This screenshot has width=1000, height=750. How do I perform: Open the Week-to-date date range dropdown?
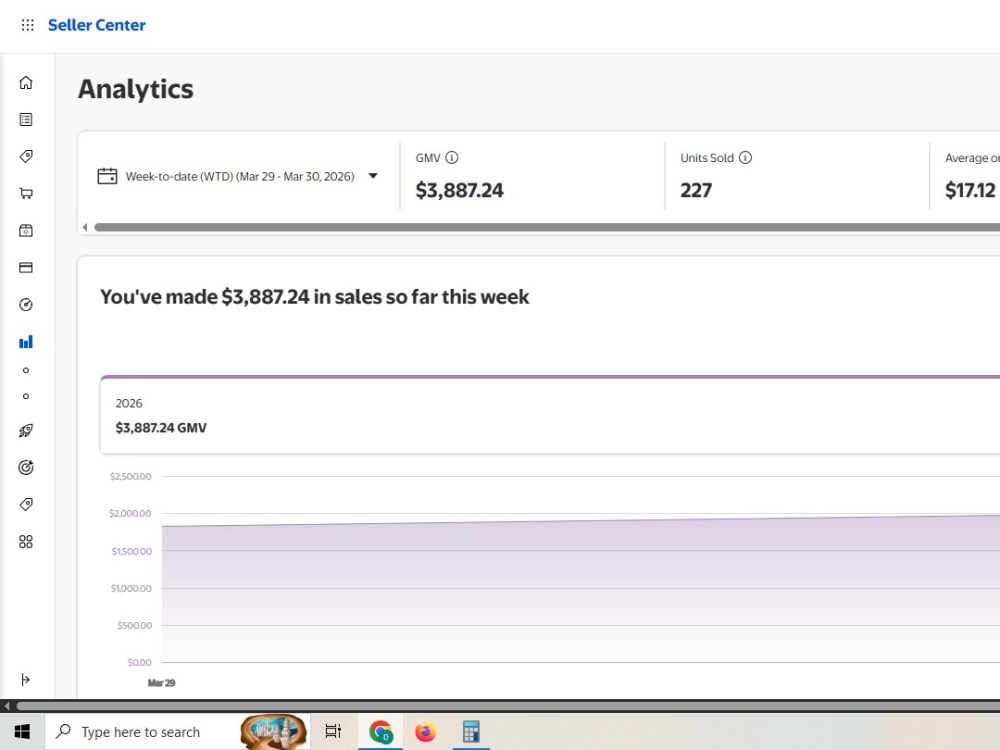tap(237, 176)
